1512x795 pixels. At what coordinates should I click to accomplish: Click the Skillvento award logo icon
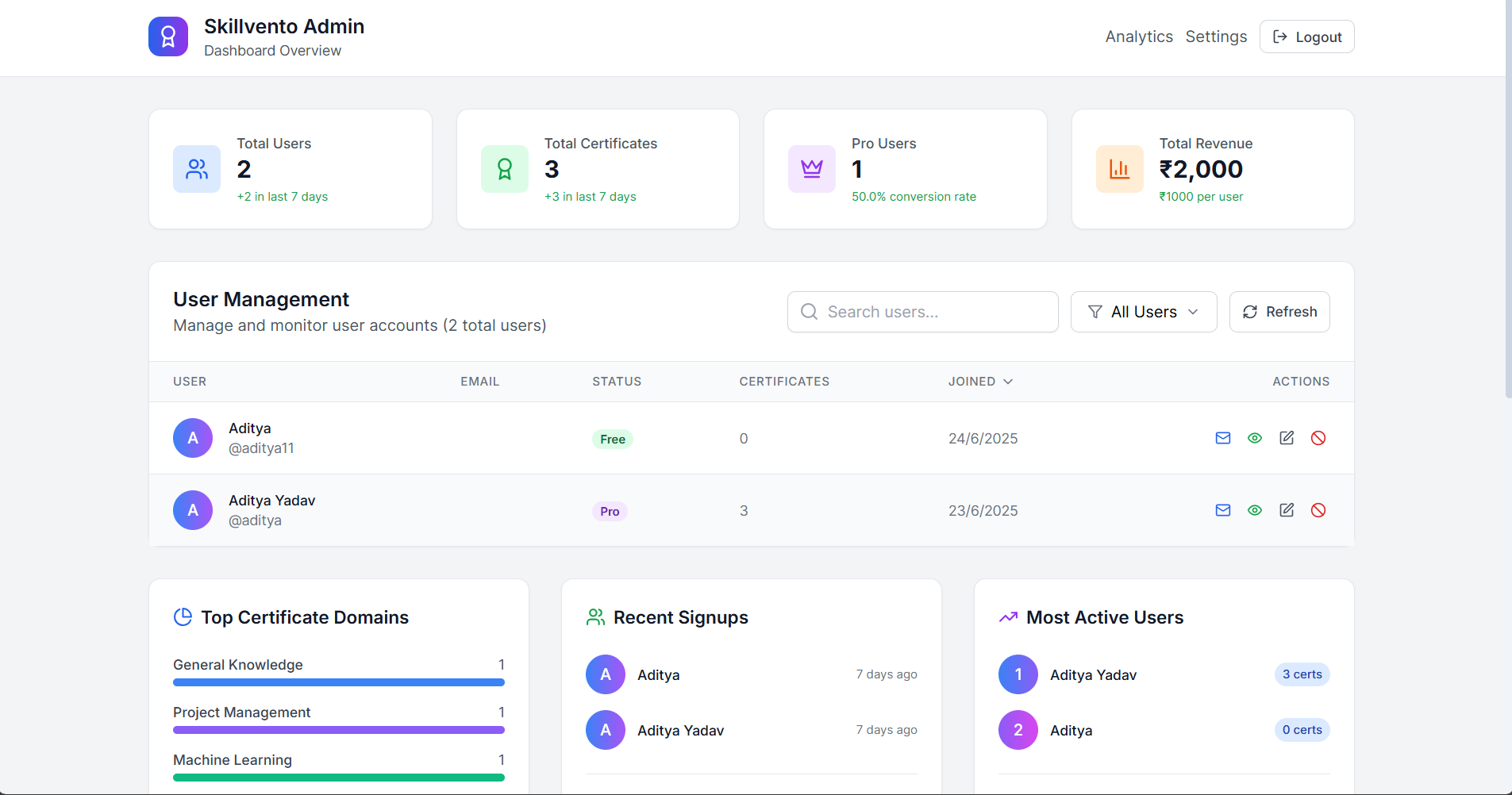tap(168, 36)
